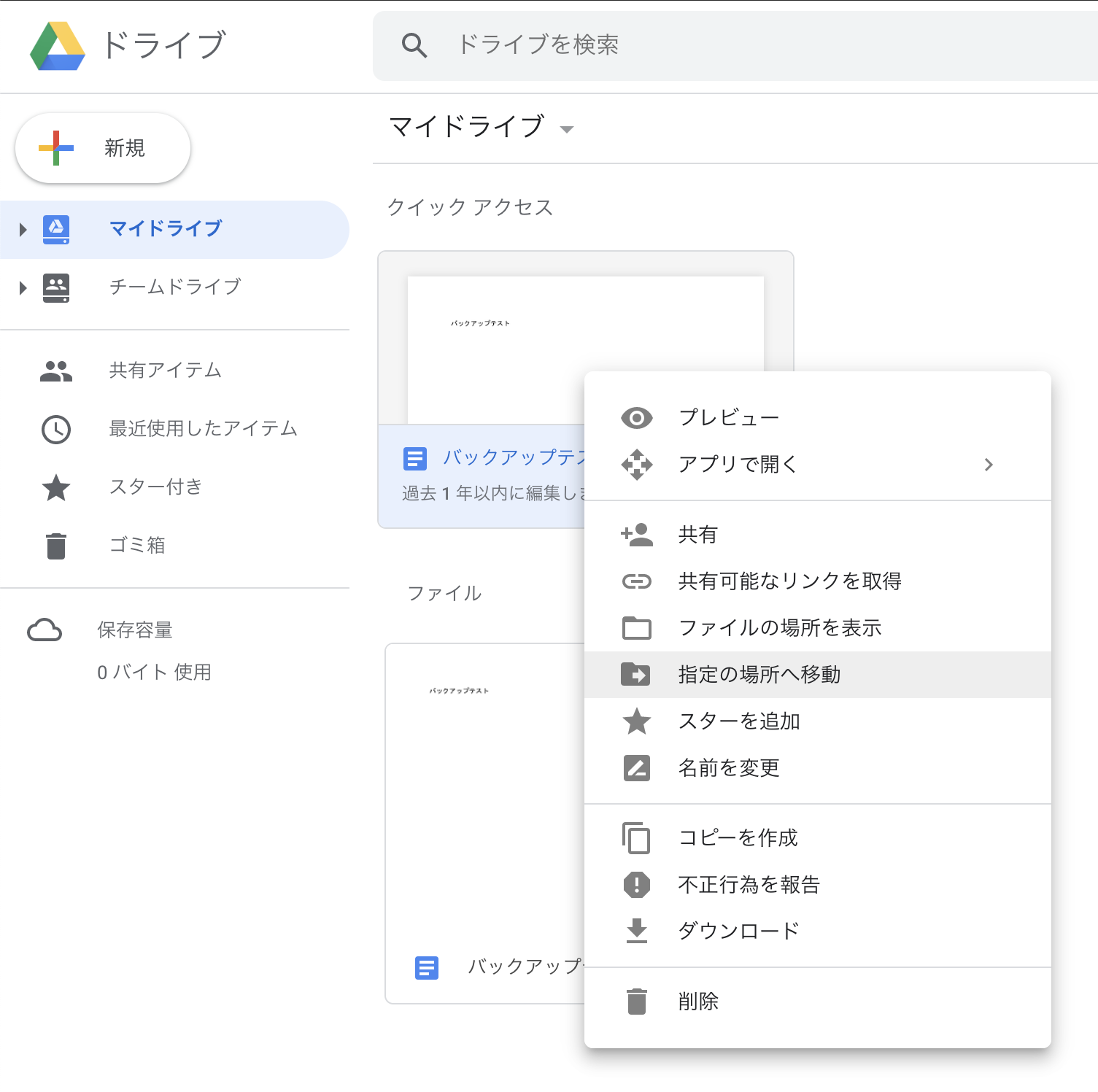Open チームドライブ in the sidebar

coord(174,287)
